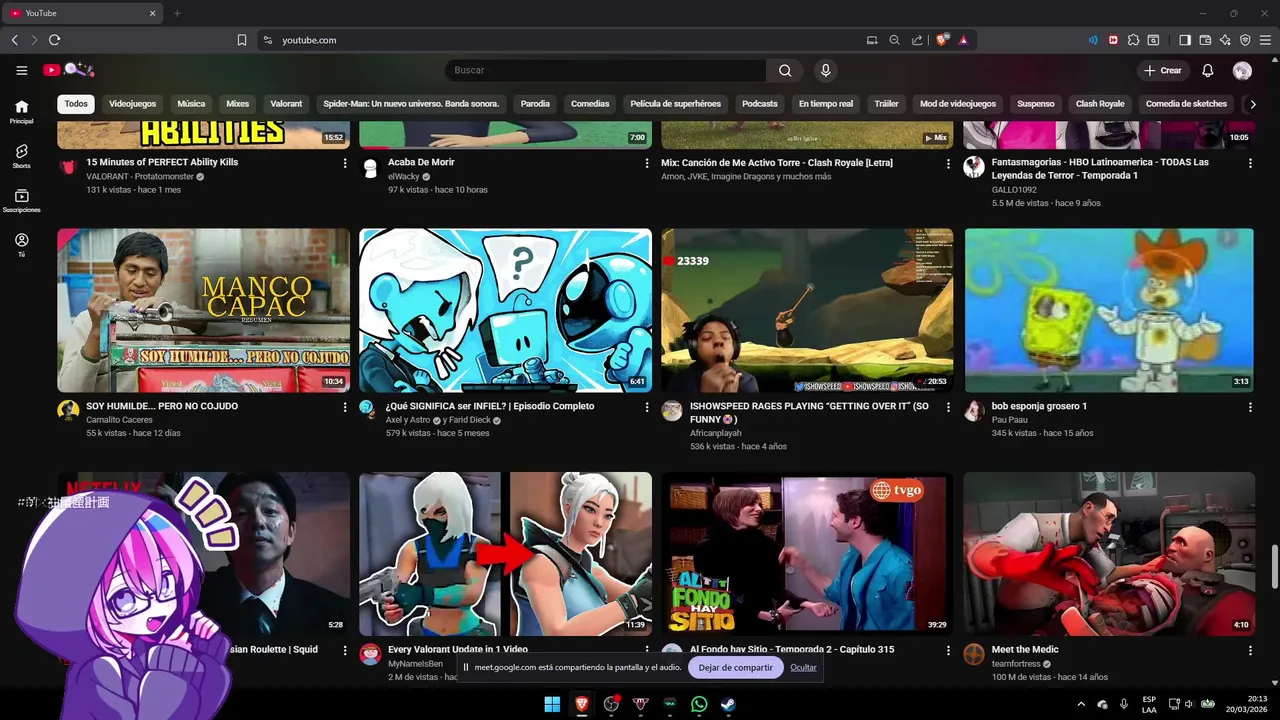Click the Ocultar link

[x=803, y=667]
